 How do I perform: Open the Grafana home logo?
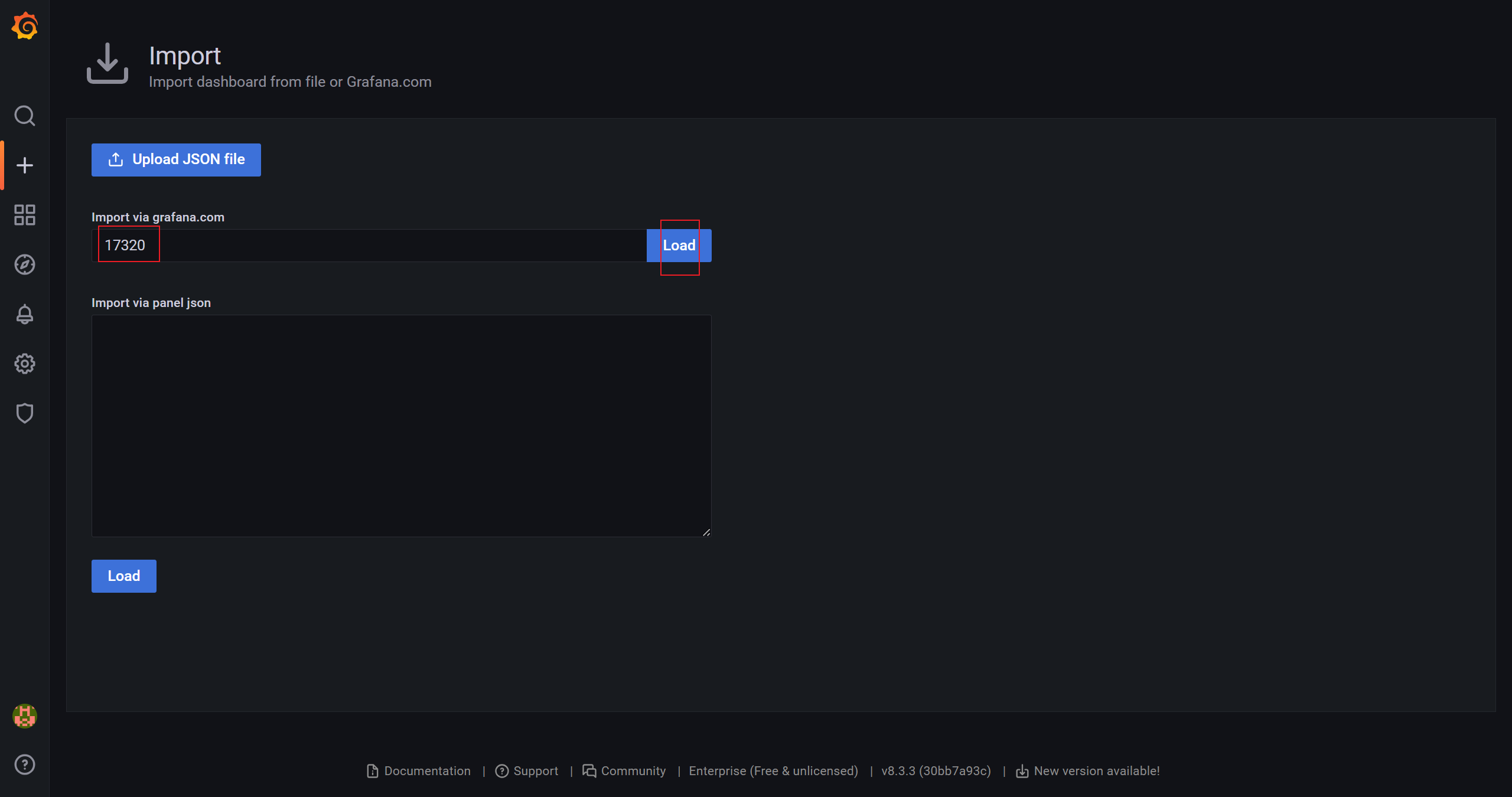pos(25,26)
